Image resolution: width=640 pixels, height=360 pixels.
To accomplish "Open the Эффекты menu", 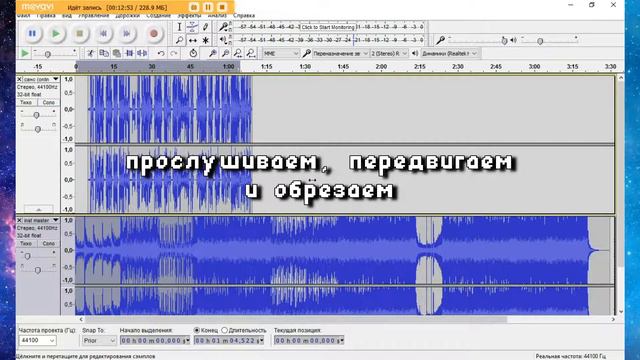I will coord(189,16).
